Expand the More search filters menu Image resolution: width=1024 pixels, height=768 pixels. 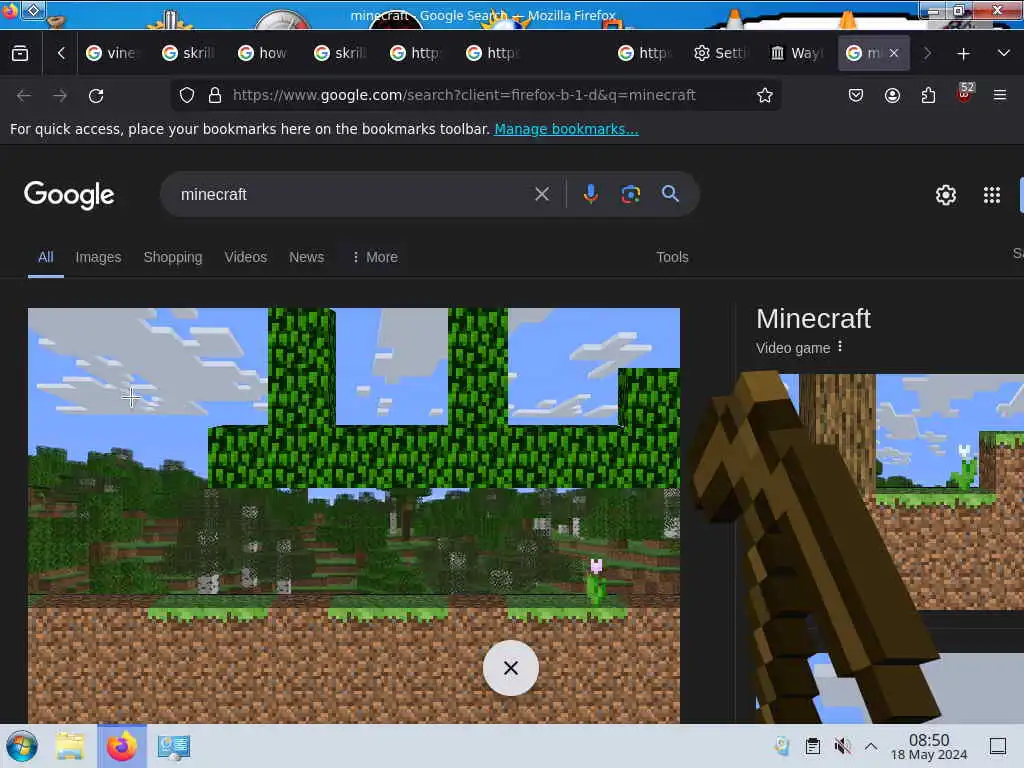click(374, 257)
